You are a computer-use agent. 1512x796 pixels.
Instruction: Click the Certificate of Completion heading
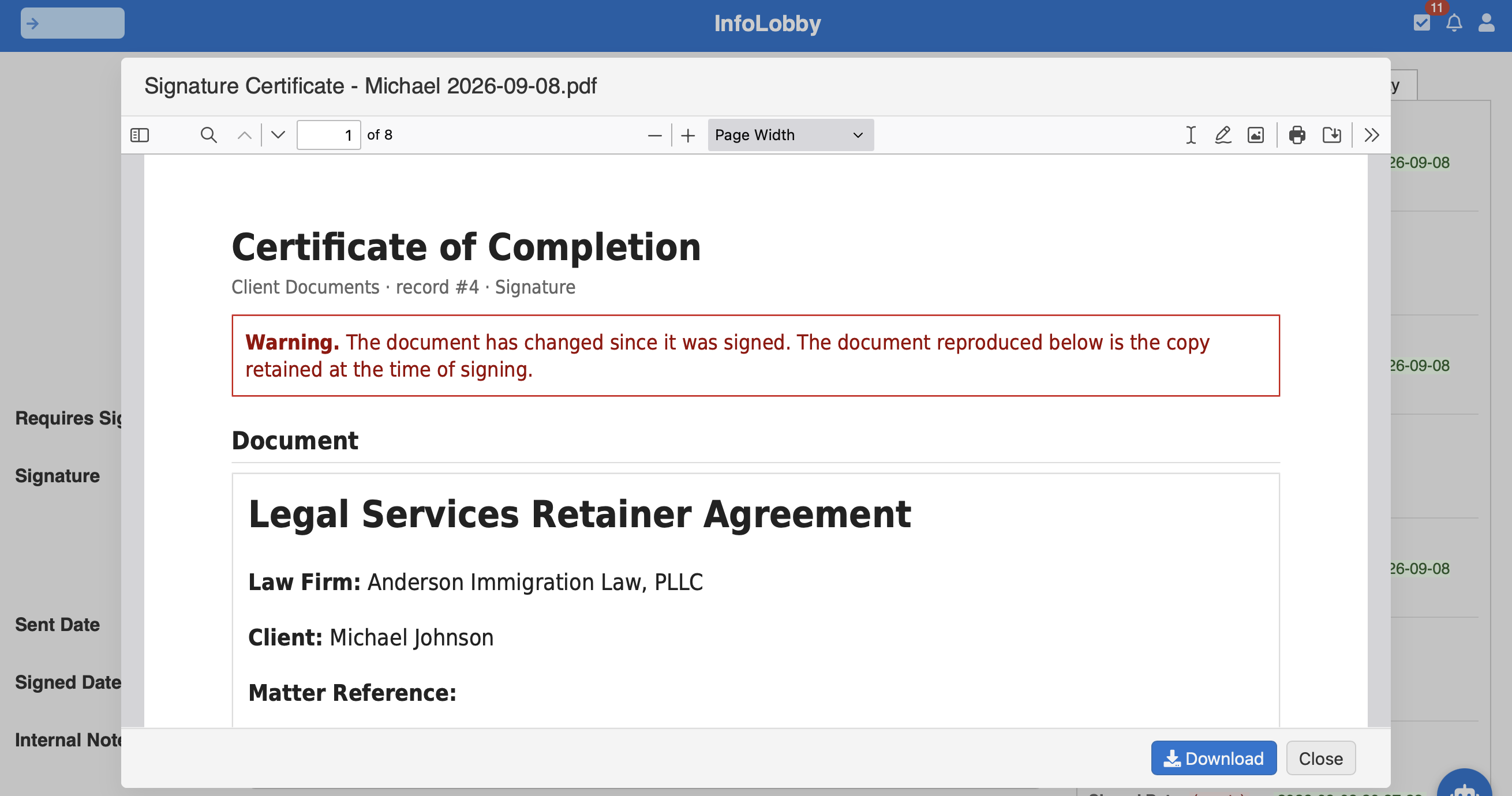tap(466, 246)
